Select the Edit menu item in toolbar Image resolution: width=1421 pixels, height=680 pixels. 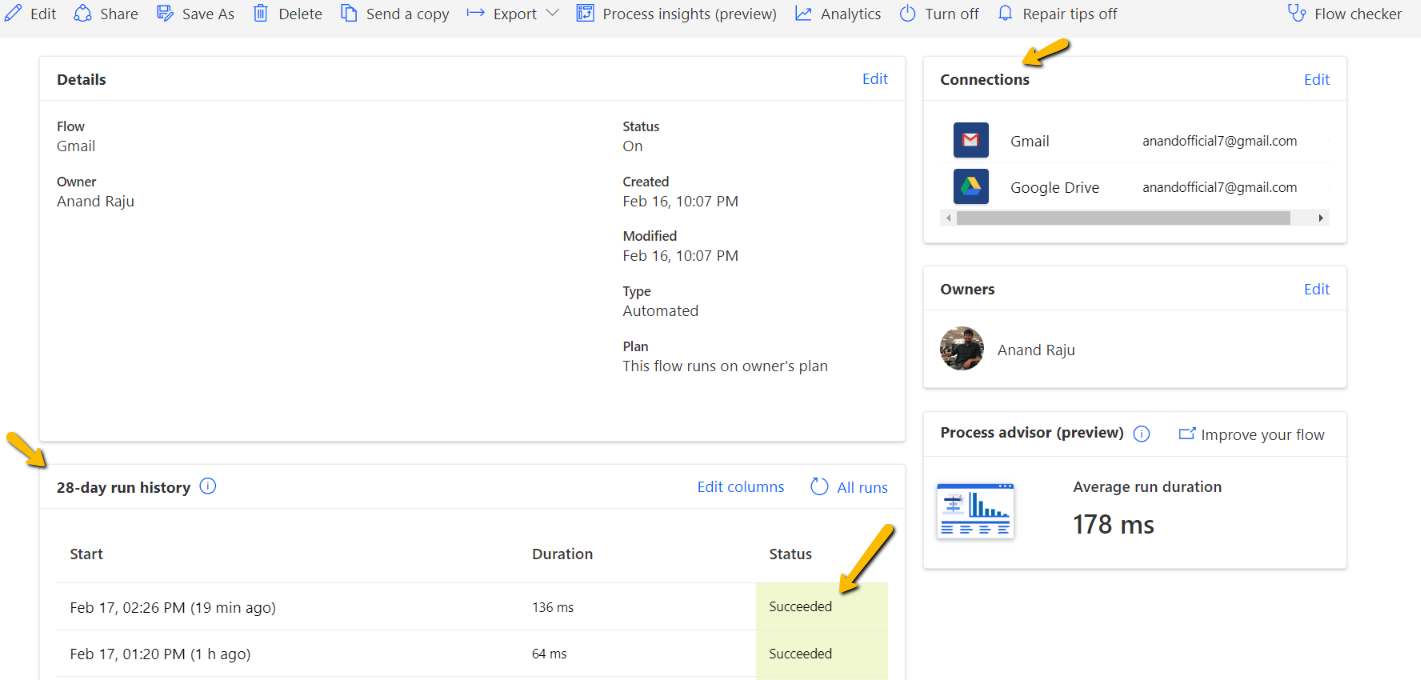click(30, 13)
